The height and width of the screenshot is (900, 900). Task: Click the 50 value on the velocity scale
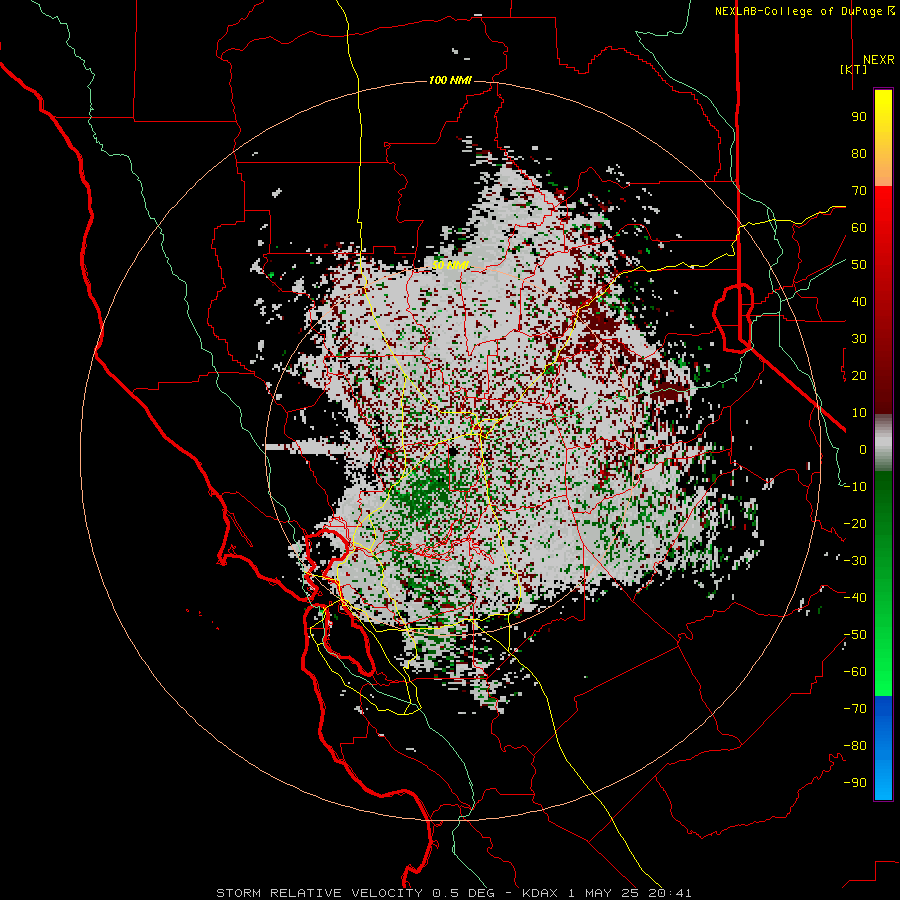859,265
